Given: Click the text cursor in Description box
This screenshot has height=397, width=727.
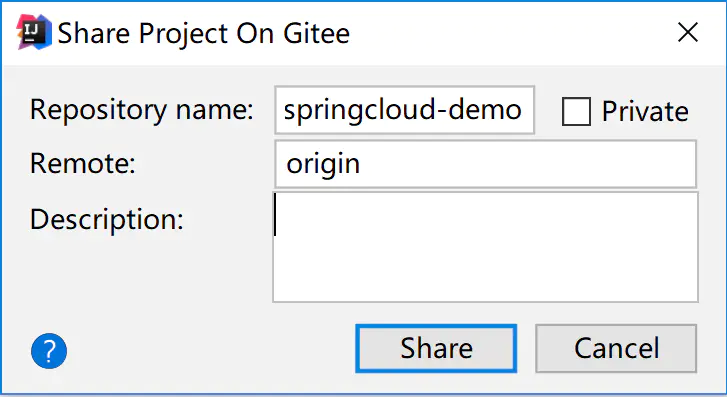Looking at the screenshot, I should (x=275, y=215).
